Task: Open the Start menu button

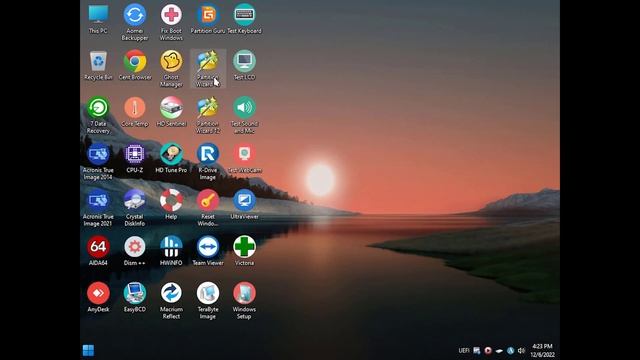Action: [x=88, y=350]
